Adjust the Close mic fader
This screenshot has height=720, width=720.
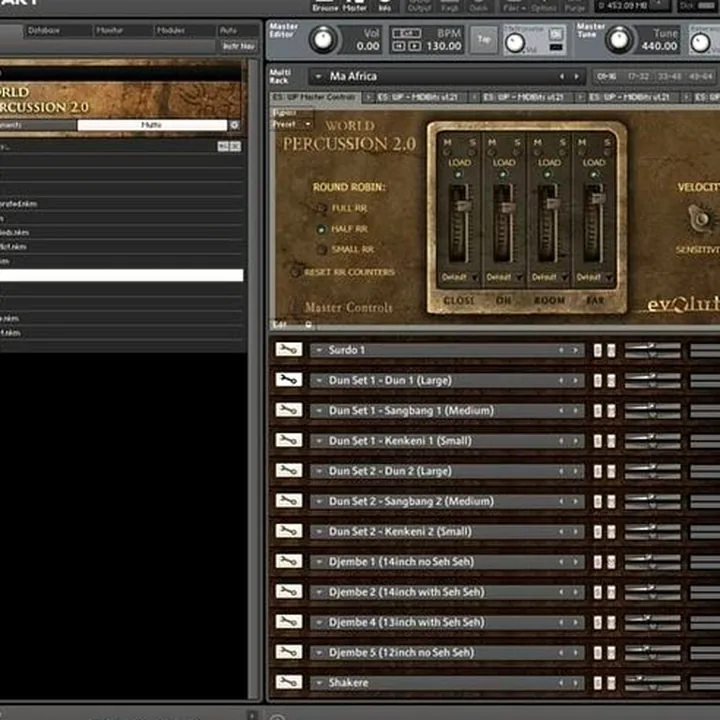tap(461, 205)
